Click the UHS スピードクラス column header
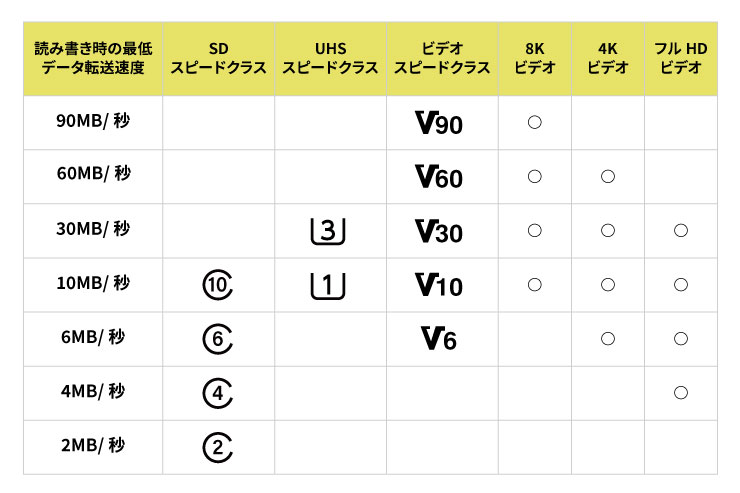The image size is (740, 493). [330, 58]
